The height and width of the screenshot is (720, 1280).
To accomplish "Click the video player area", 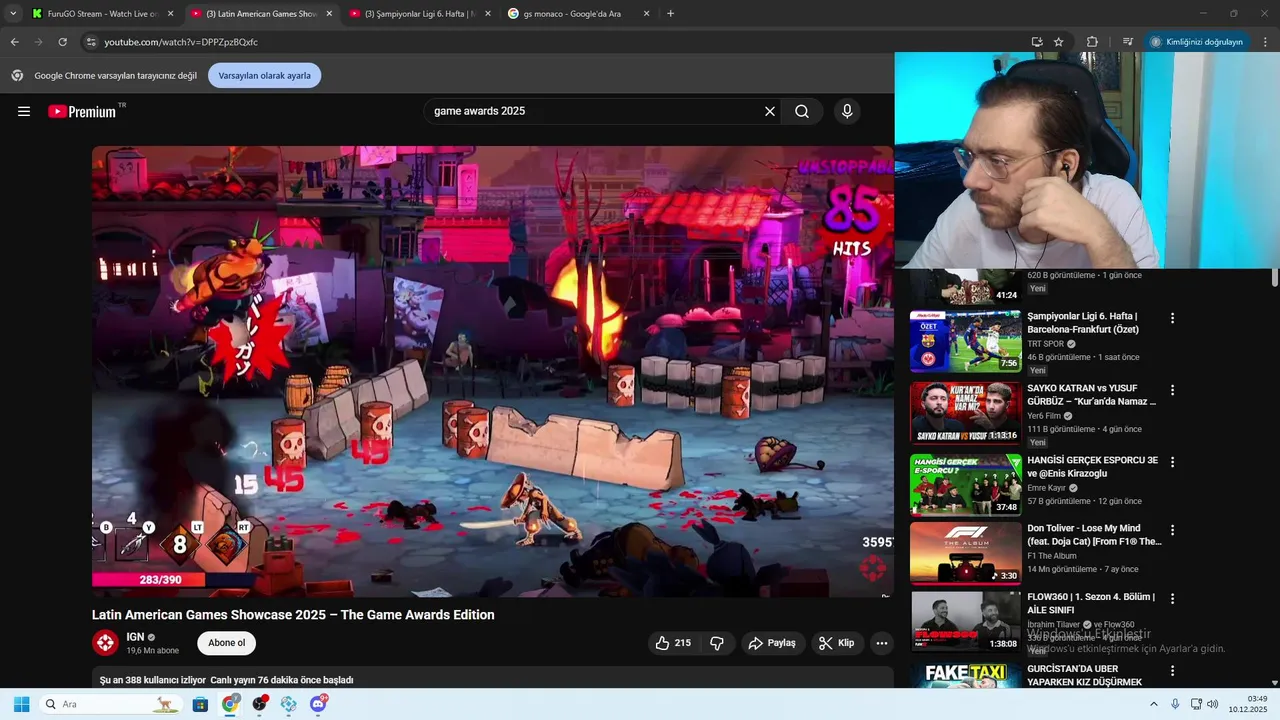I will click(493, 371).
